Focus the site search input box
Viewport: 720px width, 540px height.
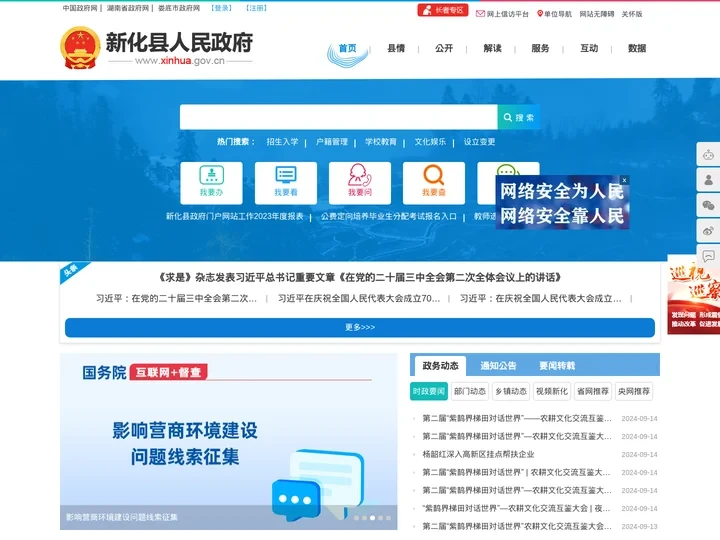pos(339,117)
